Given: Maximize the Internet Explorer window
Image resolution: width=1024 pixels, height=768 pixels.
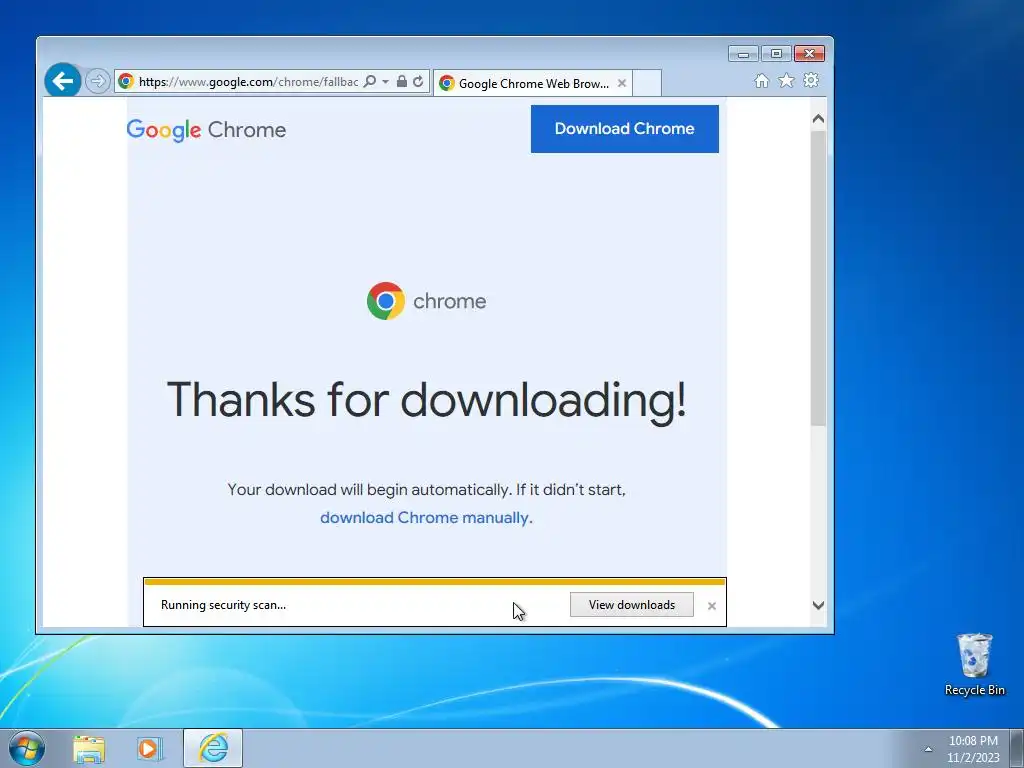Looking at the screenshot, I should pyautogui.click(x=776, y=54).
